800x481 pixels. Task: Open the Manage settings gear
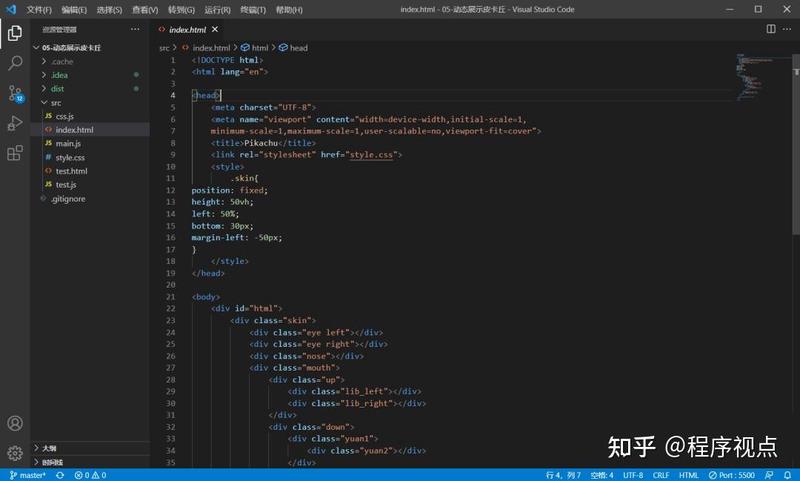[15, 452]
